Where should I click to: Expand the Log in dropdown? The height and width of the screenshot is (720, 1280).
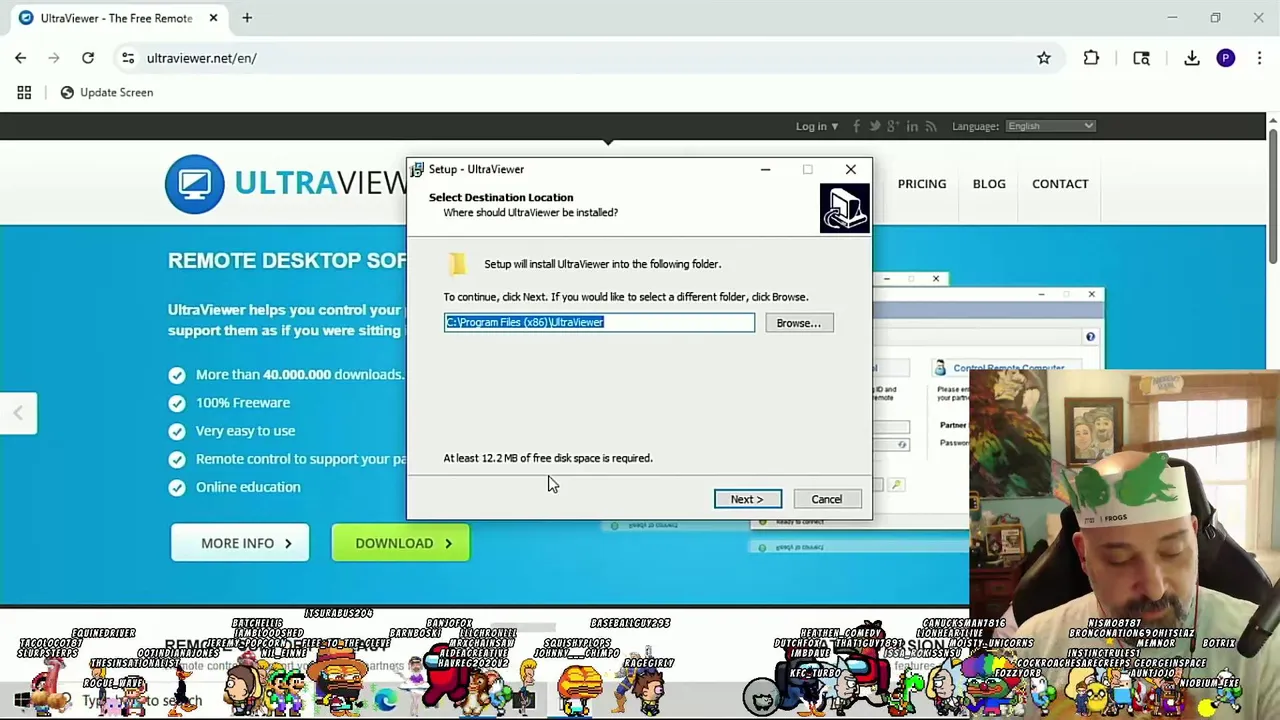pyautogui.click(x=817, y=126)
